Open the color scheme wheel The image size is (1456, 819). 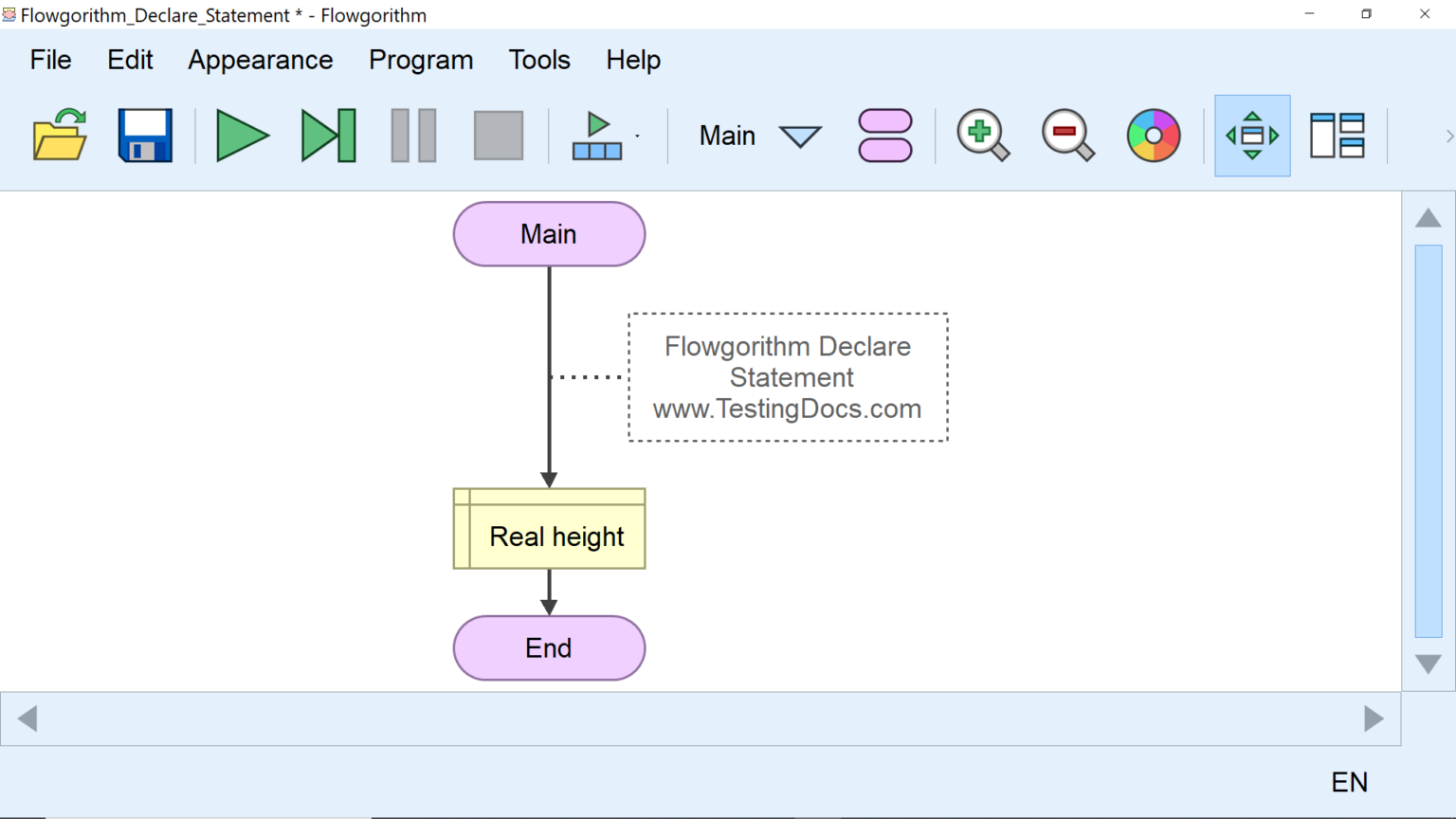tap(1153, 136)
